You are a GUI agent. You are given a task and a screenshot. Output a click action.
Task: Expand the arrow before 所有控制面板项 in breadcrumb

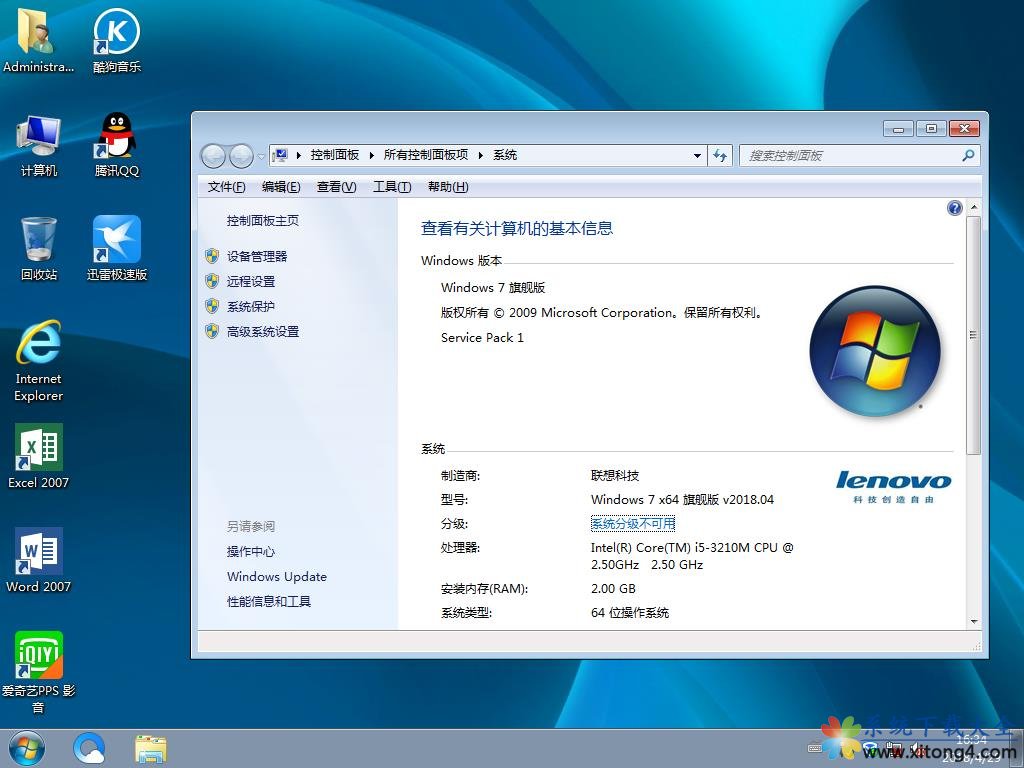click(372, 155)
